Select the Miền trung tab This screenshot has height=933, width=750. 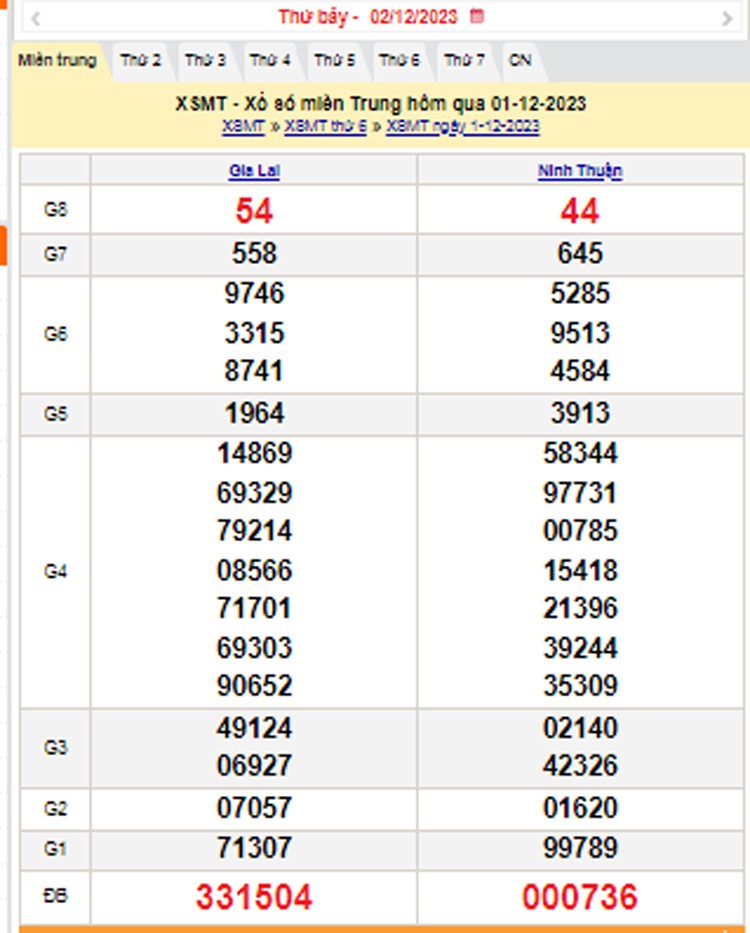57,60
